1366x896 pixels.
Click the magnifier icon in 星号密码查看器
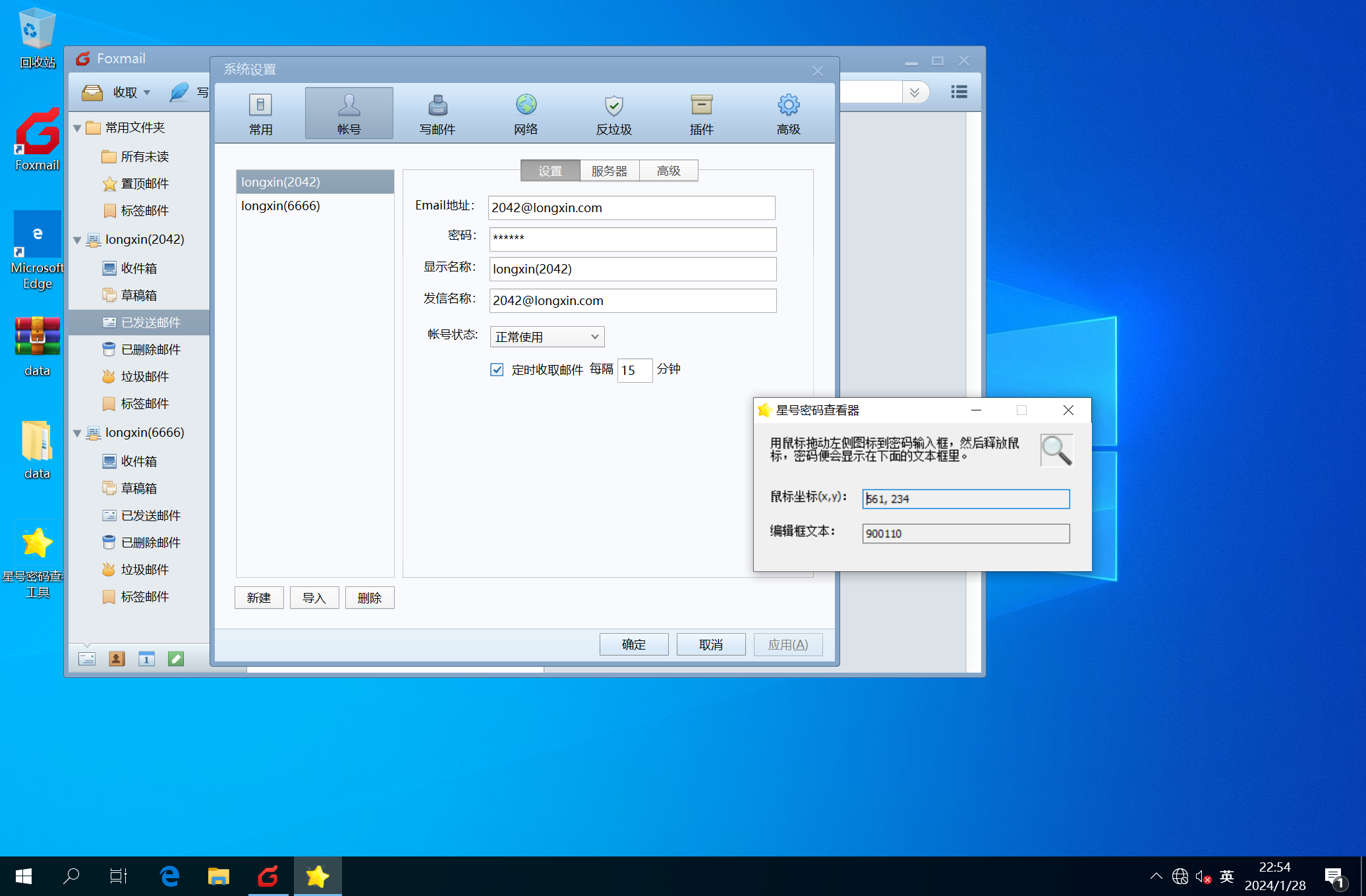1056,450
